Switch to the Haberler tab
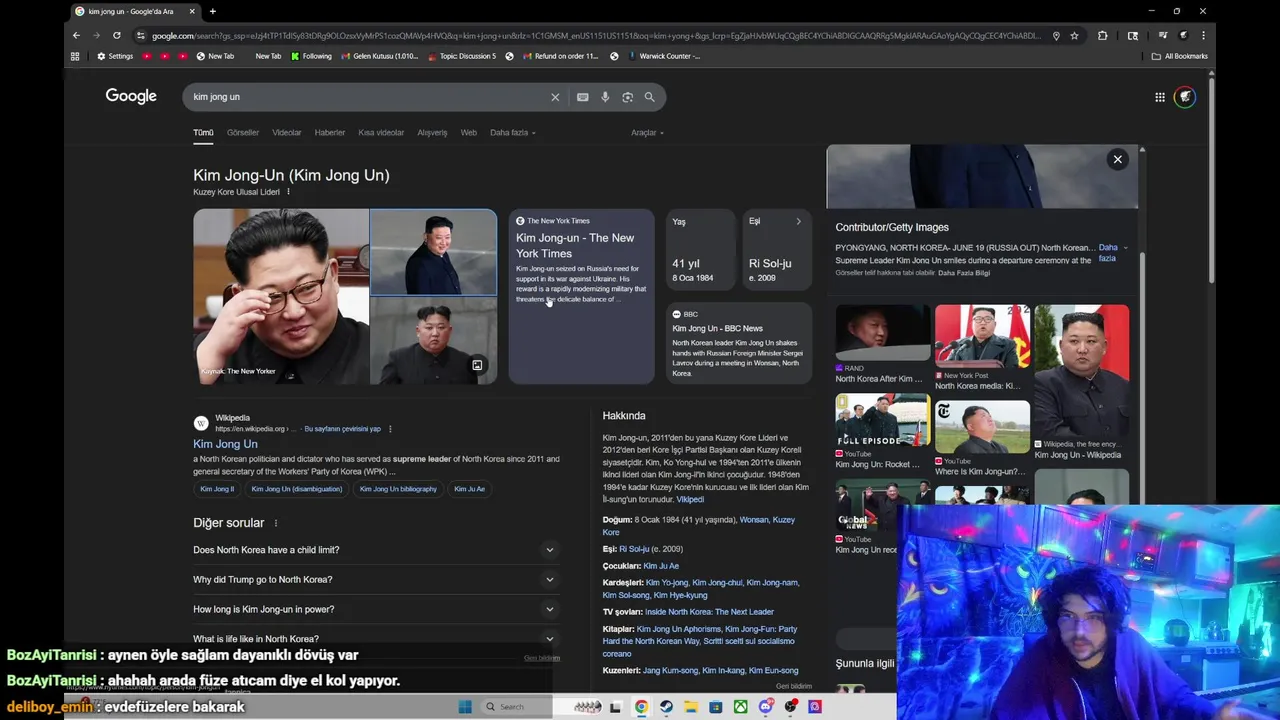This screenshot has height=720, width=1280. point(330,133)
